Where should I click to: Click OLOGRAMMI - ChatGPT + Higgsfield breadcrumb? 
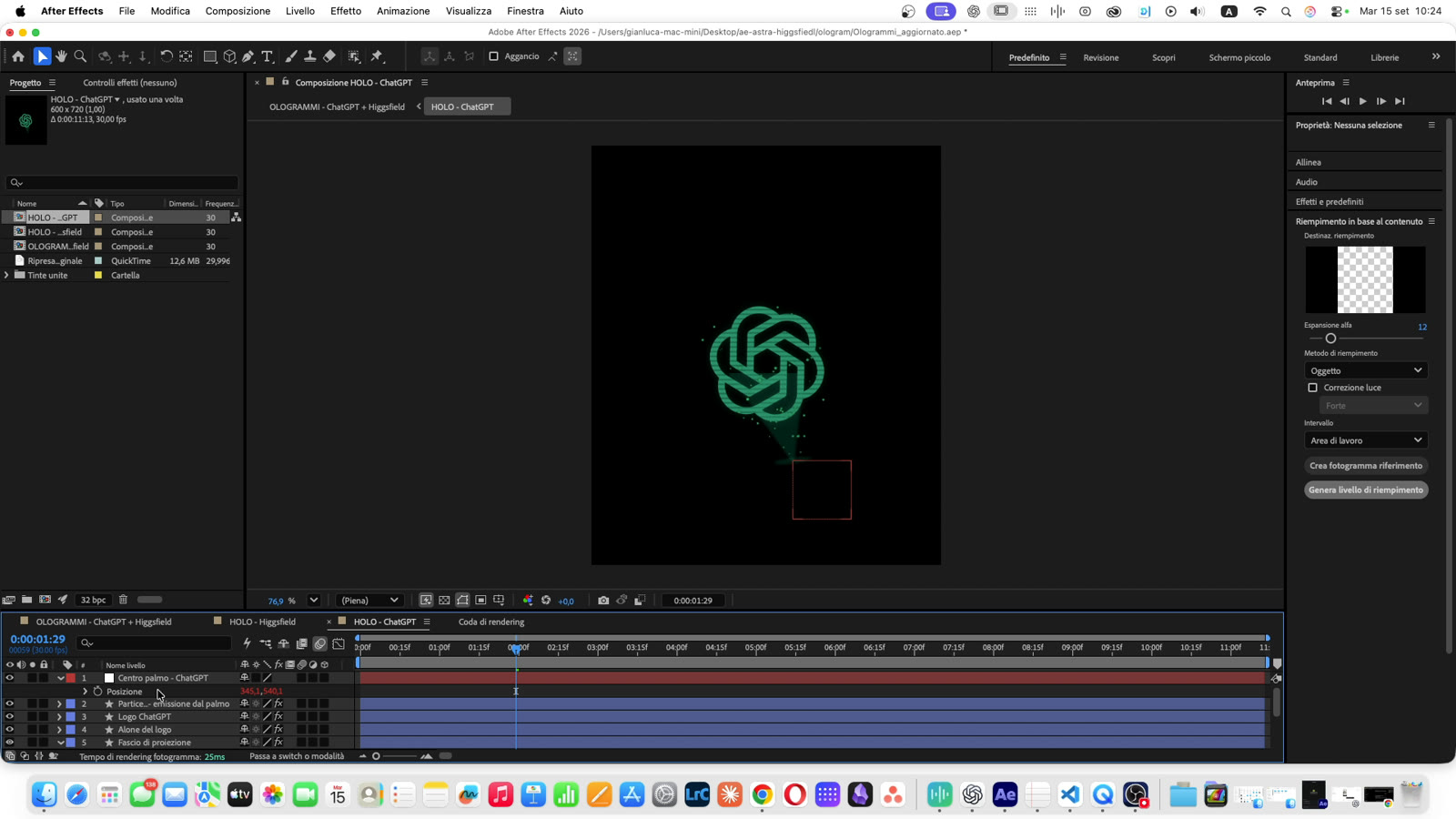[x=337, y=107]
